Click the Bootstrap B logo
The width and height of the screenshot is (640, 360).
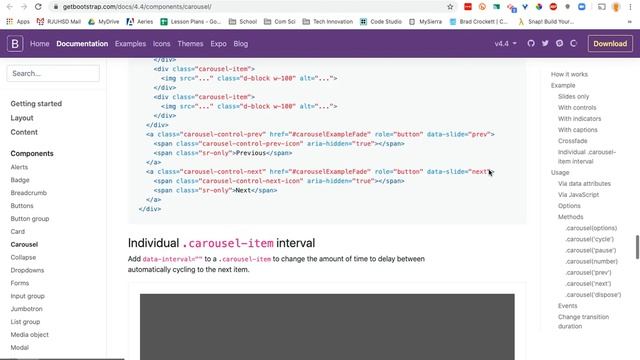click(15, 44)
